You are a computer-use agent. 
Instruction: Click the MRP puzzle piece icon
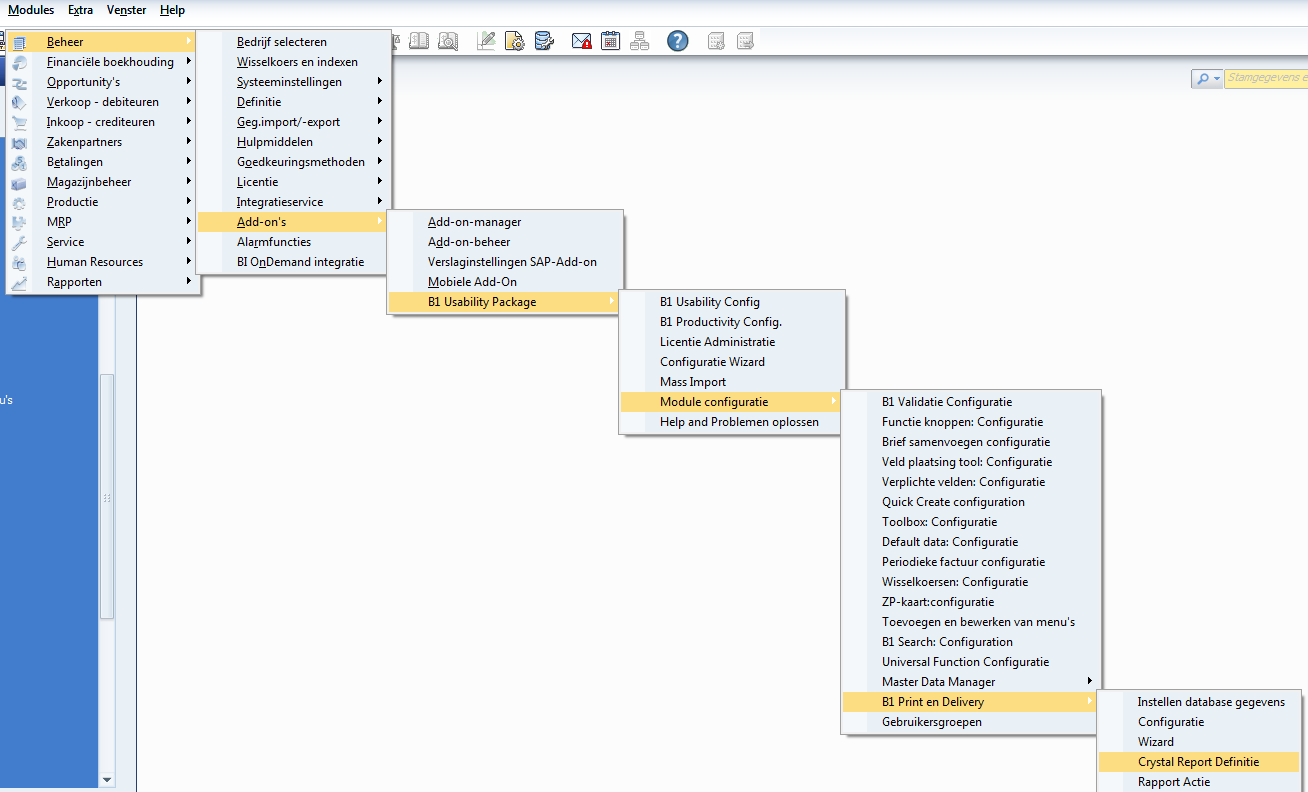19,222
